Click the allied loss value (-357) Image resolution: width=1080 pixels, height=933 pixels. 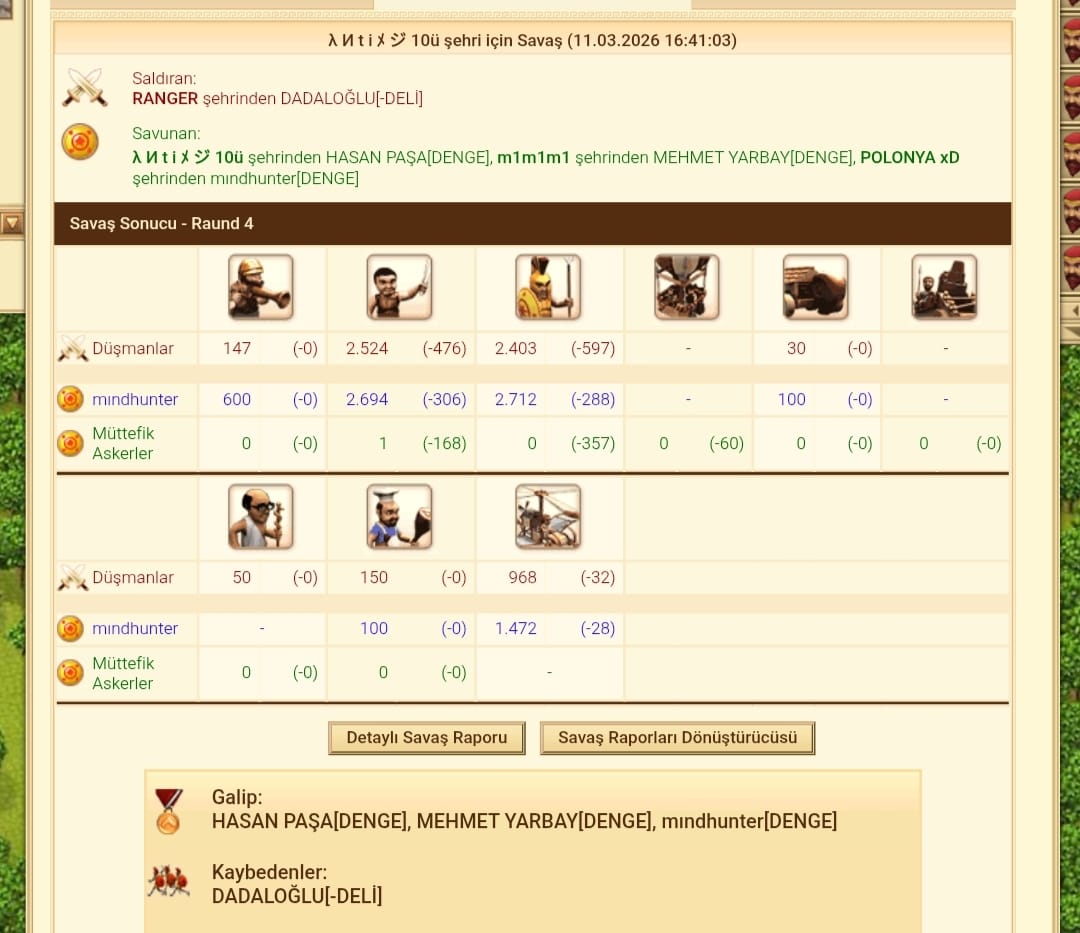(593, 443)
